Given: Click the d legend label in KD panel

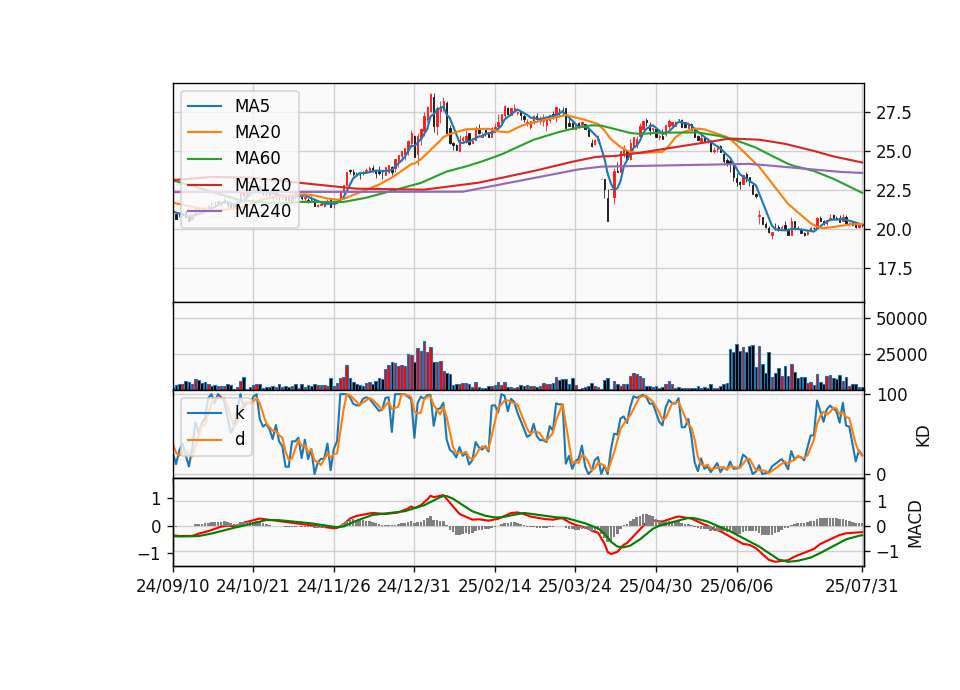Looking at the screenshot, I should pos(240,439).
